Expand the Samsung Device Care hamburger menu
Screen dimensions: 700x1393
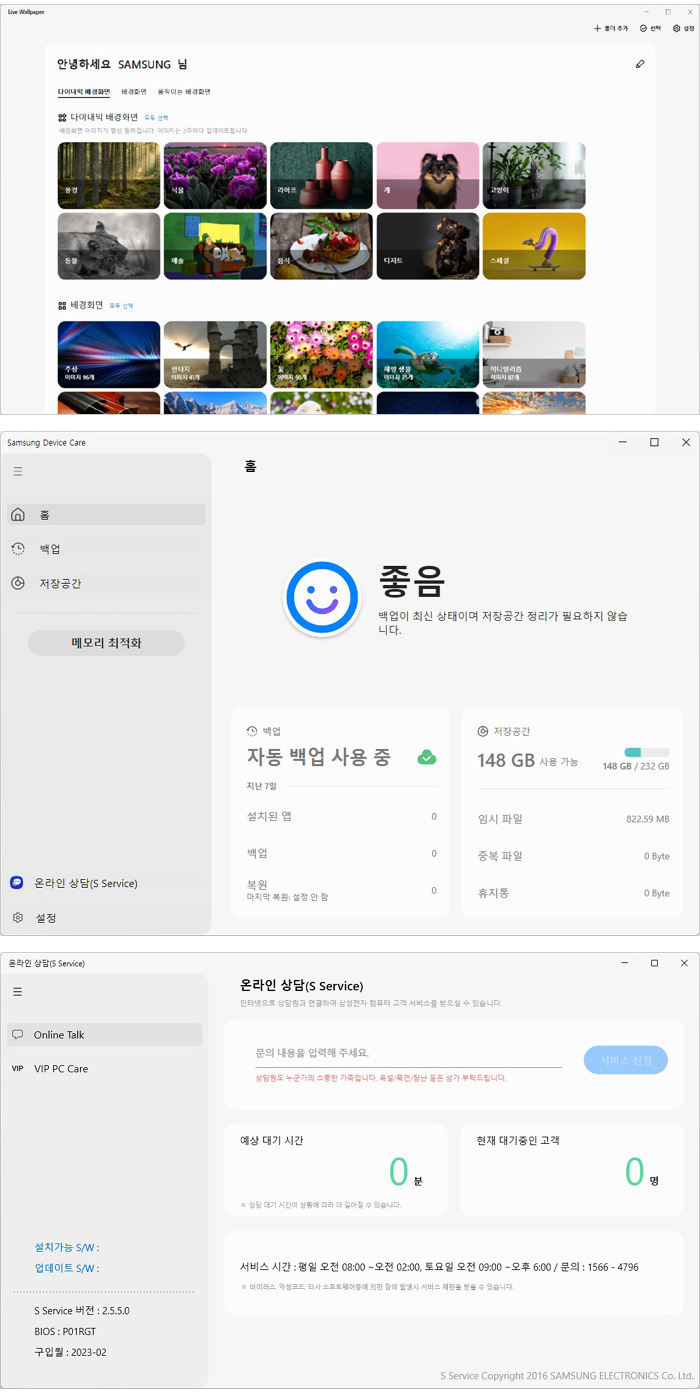(x=18, y=471)
